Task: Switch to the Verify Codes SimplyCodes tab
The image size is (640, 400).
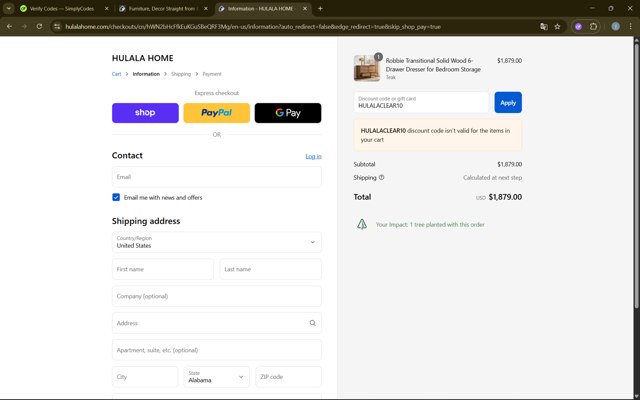Action: 61,8
